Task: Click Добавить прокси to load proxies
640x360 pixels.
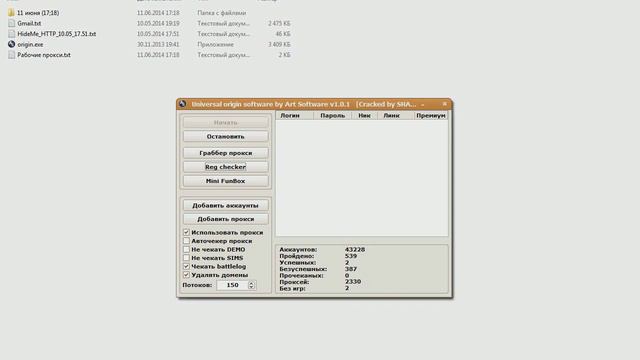Action: (226, 219)
